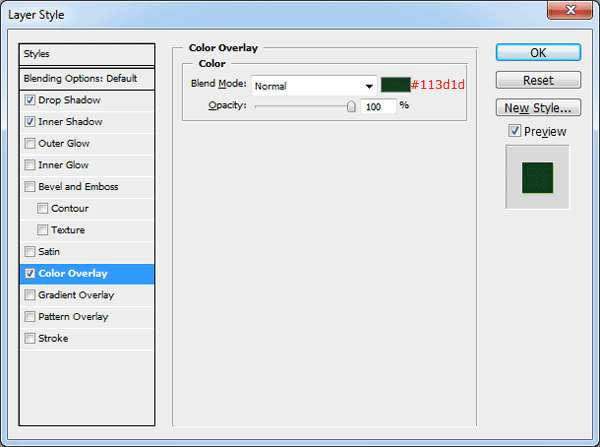The height and width of the screenshot is (447, 600).
Task: Select the Contour sub-item label
Action: (70, 209)
